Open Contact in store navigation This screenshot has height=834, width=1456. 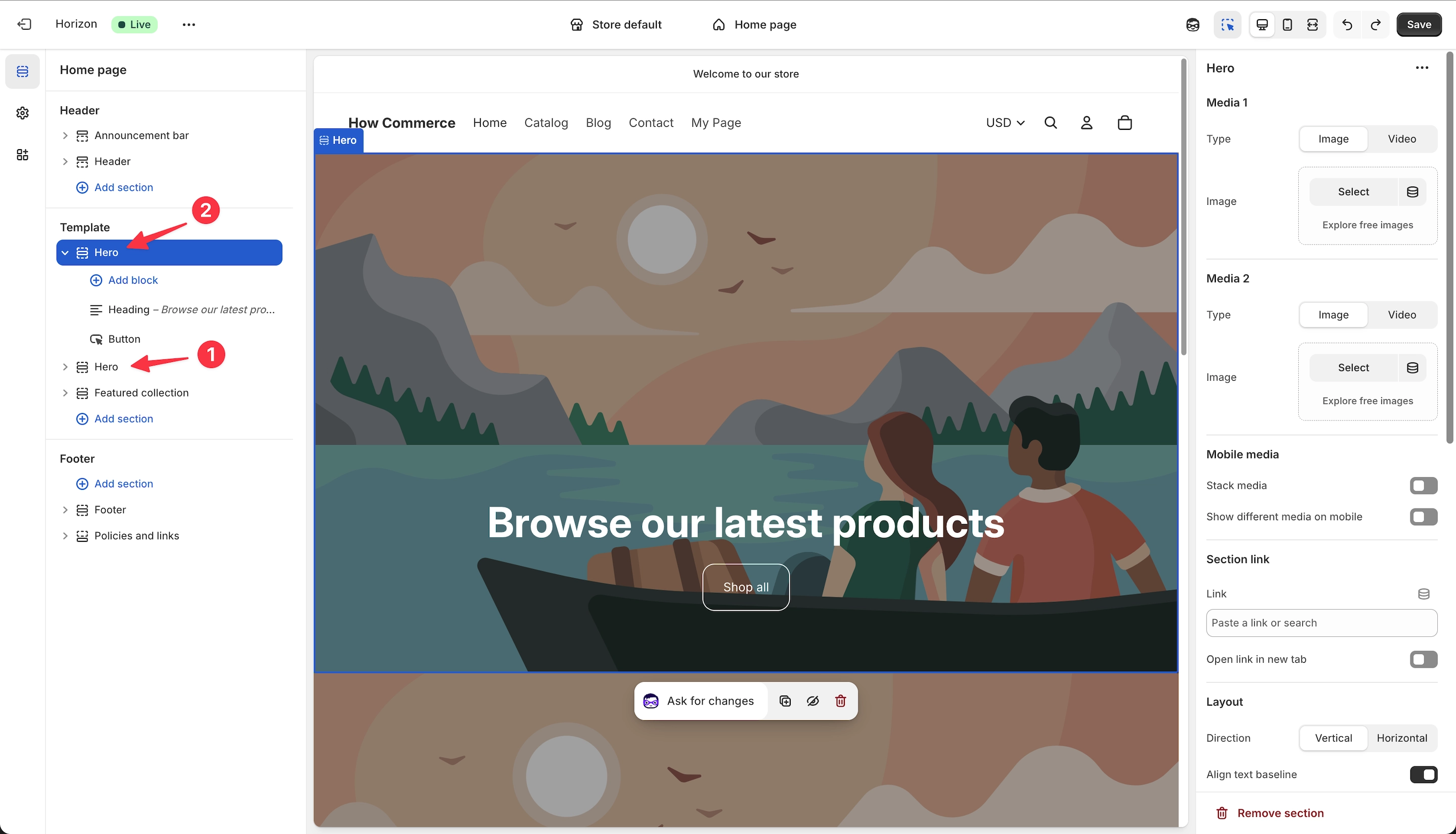click(651, 123)
